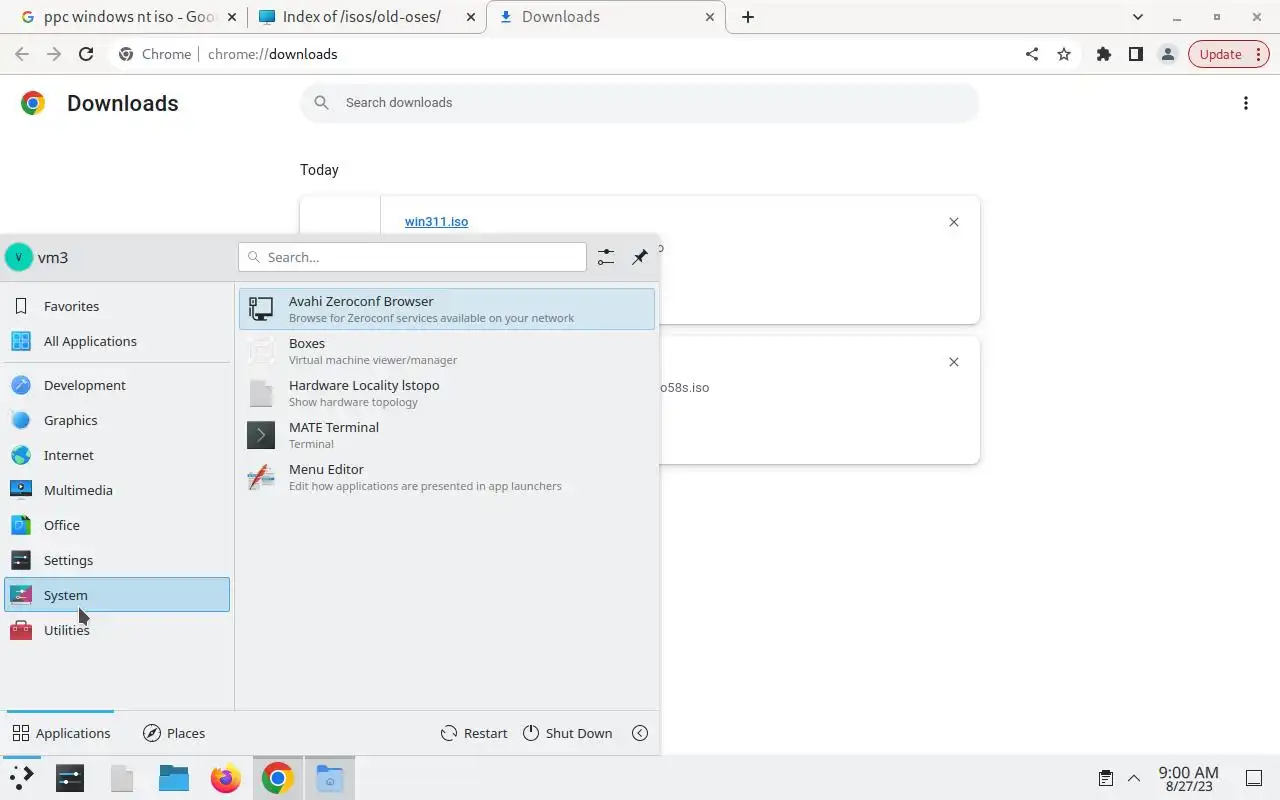Reload the Downloads page

(86, 54)
